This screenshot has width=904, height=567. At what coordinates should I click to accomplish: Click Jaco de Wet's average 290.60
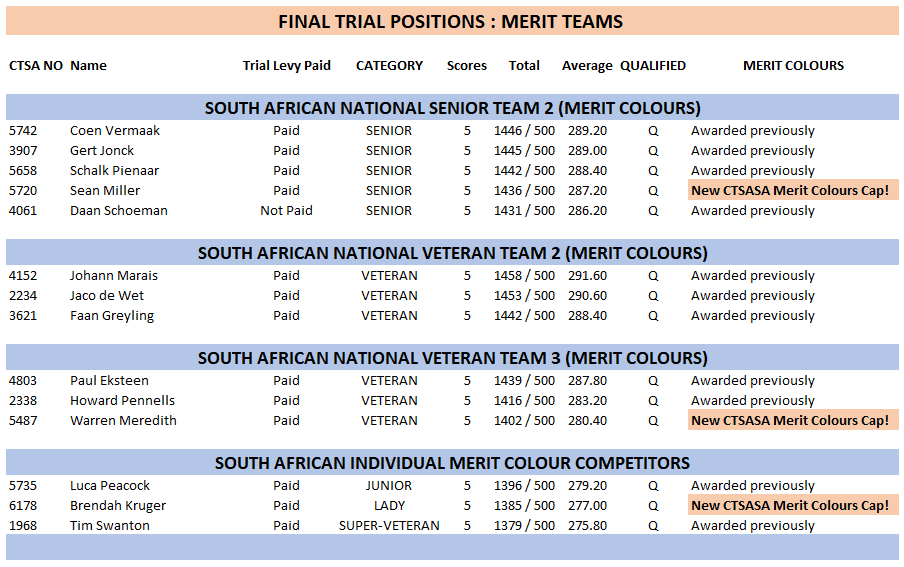[587, 296]
